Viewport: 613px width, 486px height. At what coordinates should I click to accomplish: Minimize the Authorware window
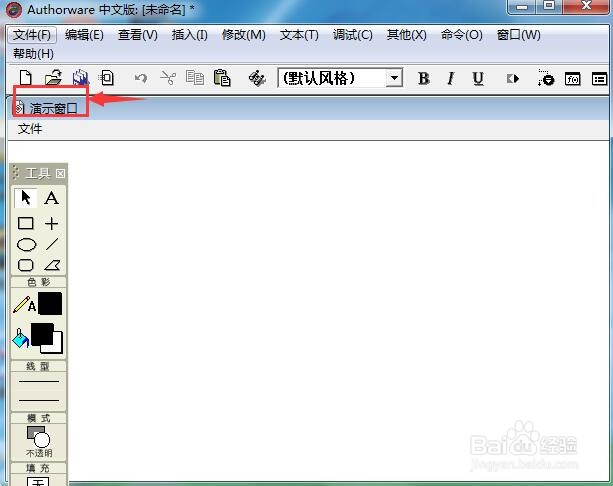(x=521, y=7)
